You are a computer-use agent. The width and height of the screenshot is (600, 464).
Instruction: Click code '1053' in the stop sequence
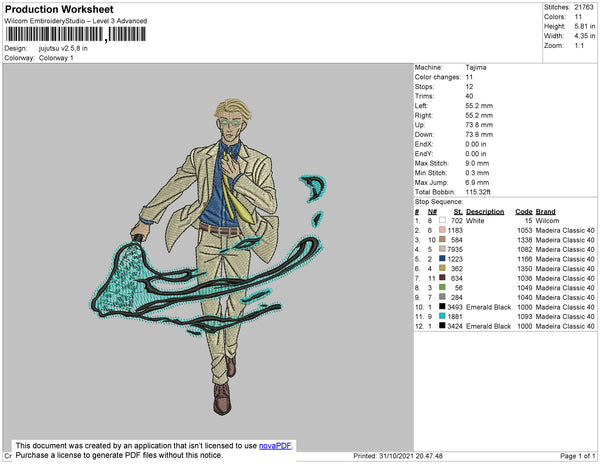(x=524, y=230)
